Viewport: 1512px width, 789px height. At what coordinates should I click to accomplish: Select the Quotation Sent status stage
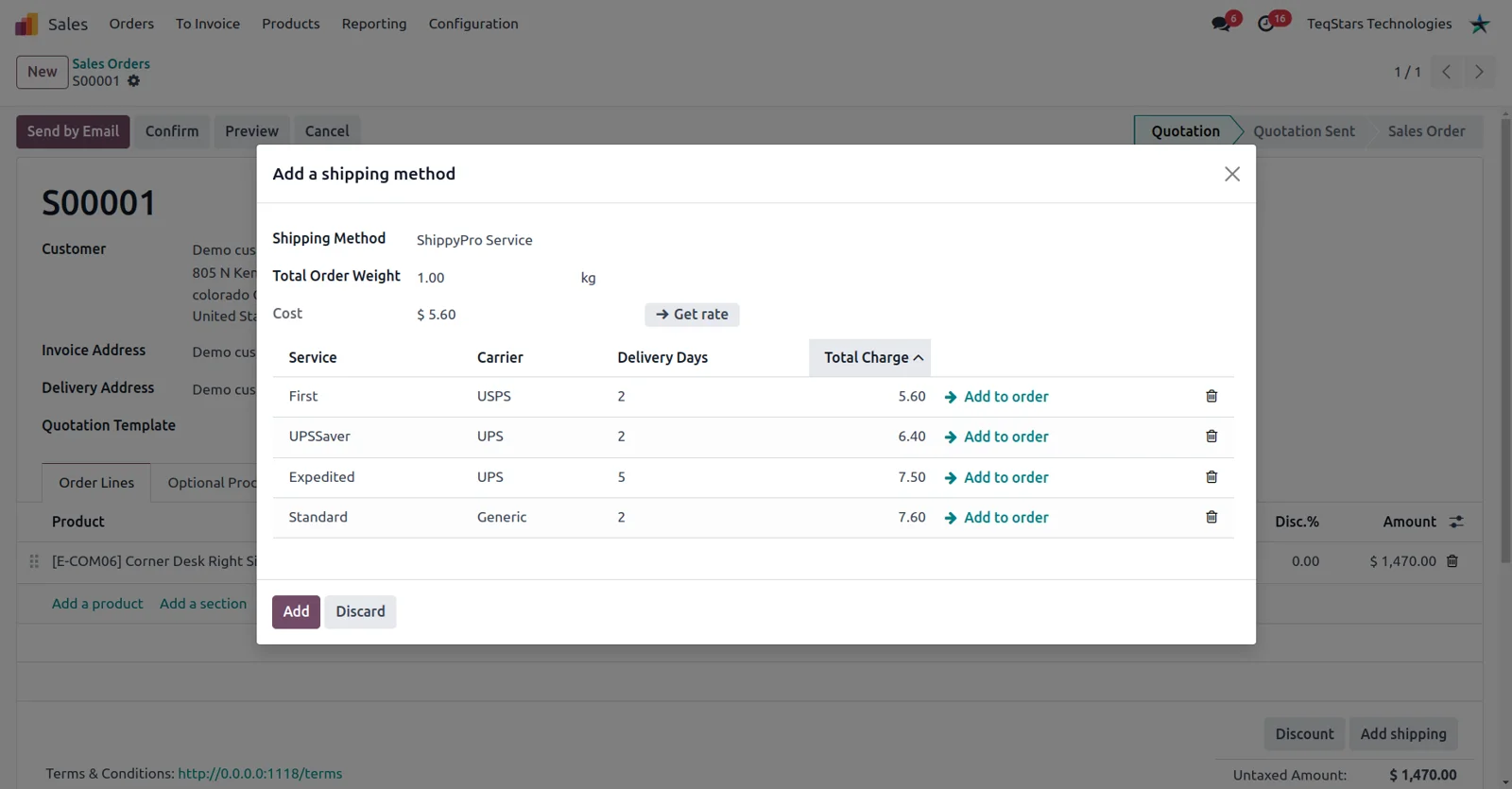coord(1304,131)
